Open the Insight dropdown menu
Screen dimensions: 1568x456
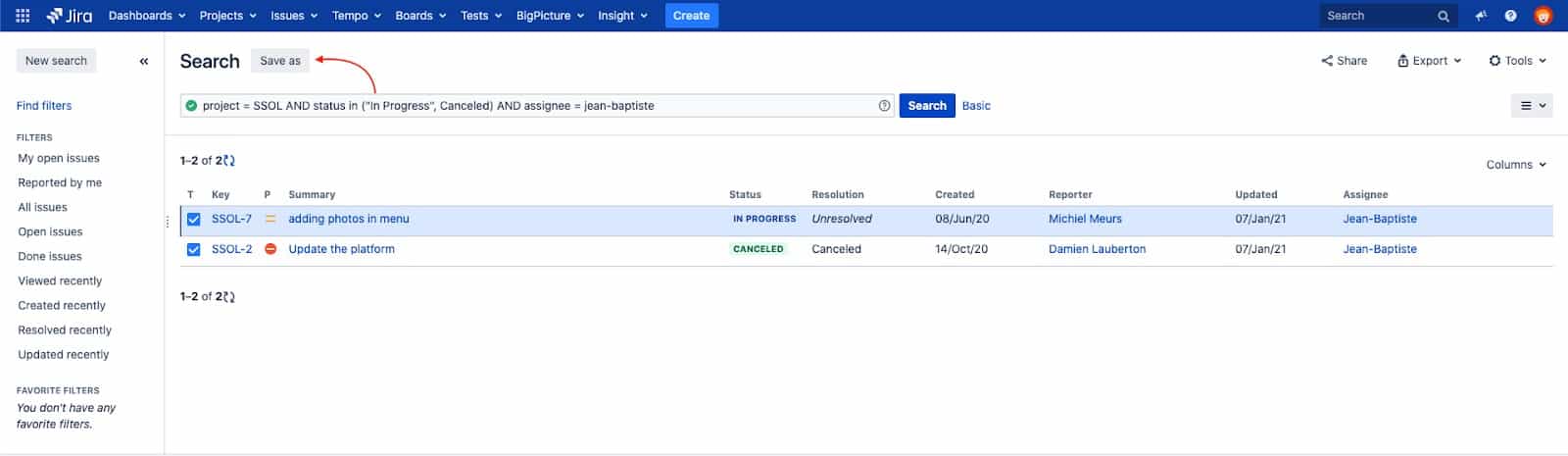coord(623,16)
